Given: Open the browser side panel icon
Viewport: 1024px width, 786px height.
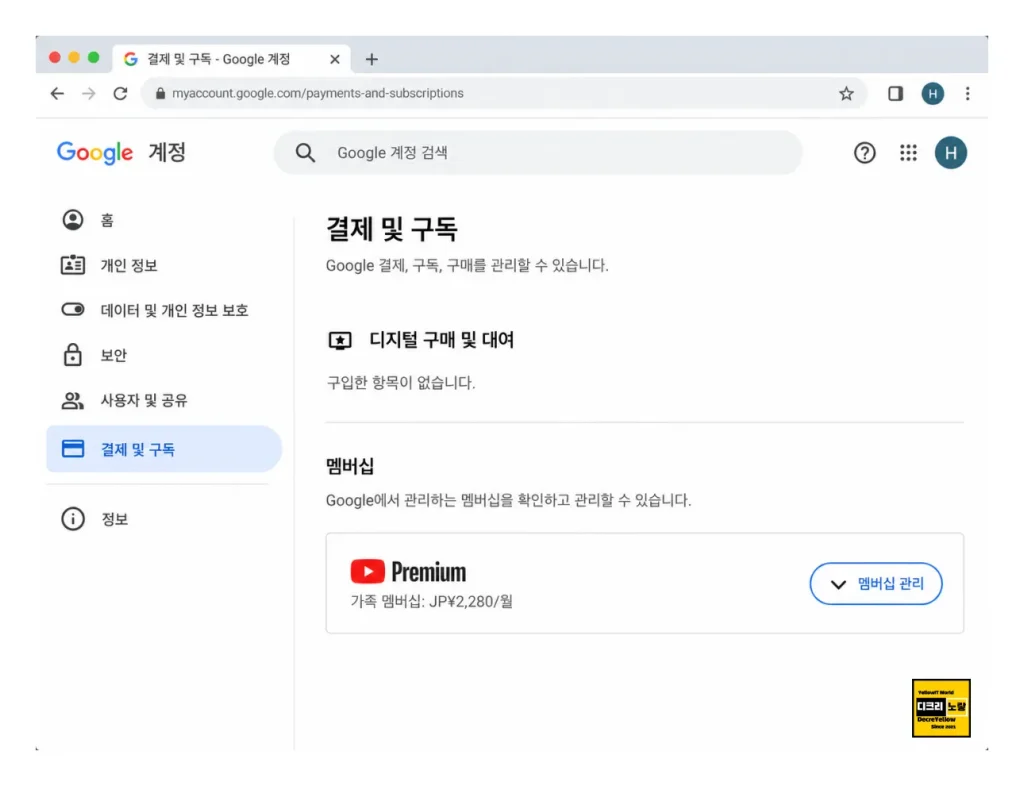Looking at the screenshot, I should click(x=895, y=93).
